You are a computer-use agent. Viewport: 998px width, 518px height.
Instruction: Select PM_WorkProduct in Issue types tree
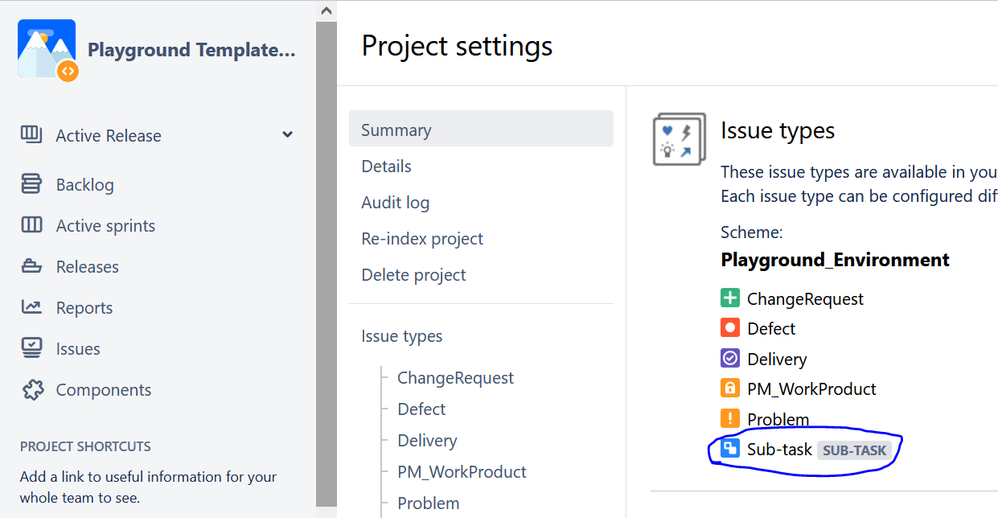461,471
